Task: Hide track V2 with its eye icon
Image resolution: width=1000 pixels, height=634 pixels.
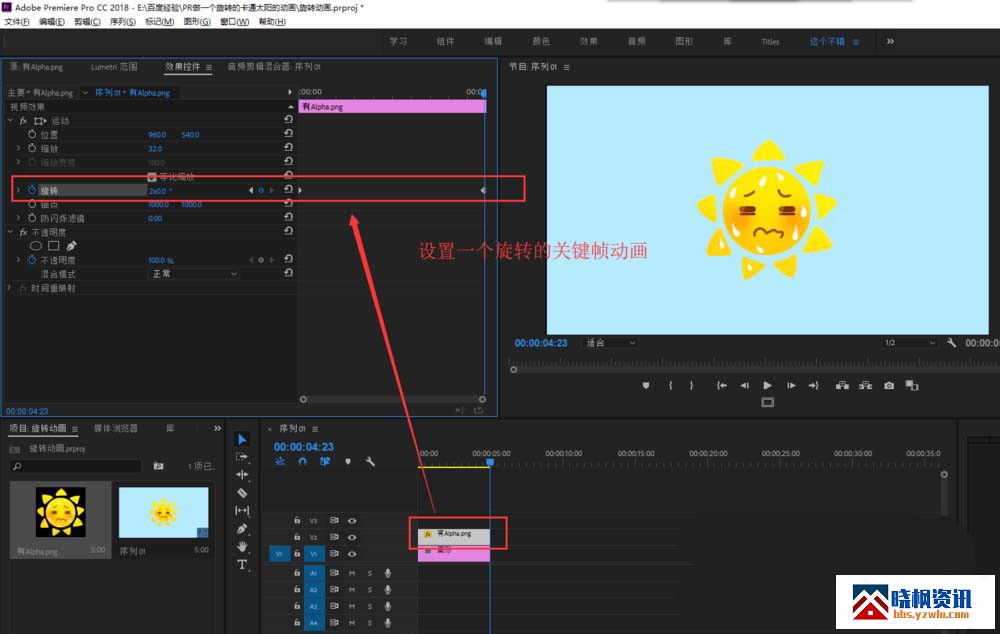Action: [351, 537]
